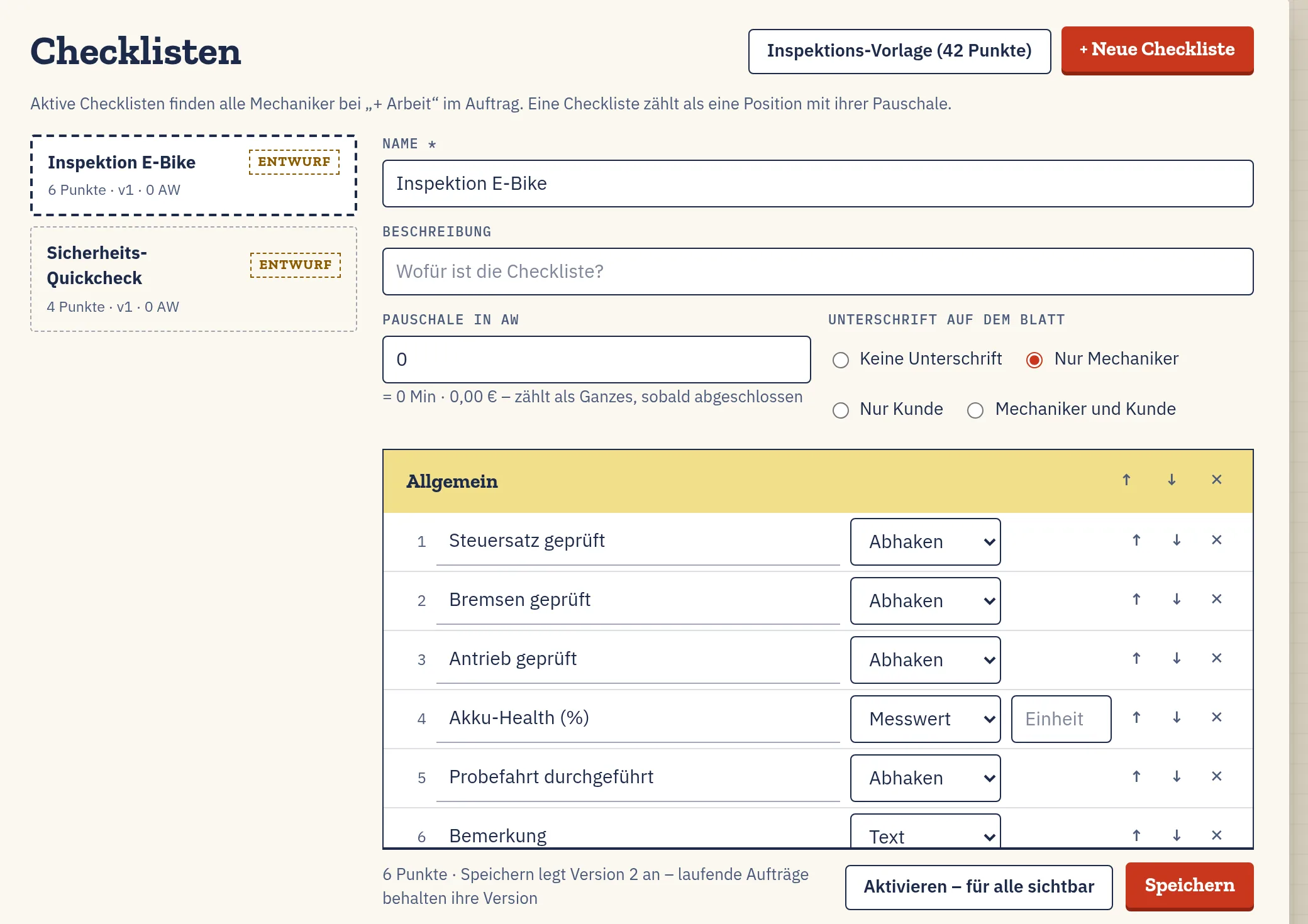Screen dimensions: 1308x924
Task: Save the checklist with Speichern
Action: coord(1189,886)
